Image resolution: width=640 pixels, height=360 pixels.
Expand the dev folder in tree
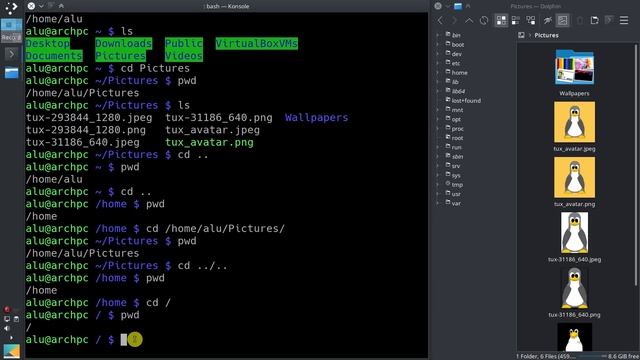tap(438, 54)
